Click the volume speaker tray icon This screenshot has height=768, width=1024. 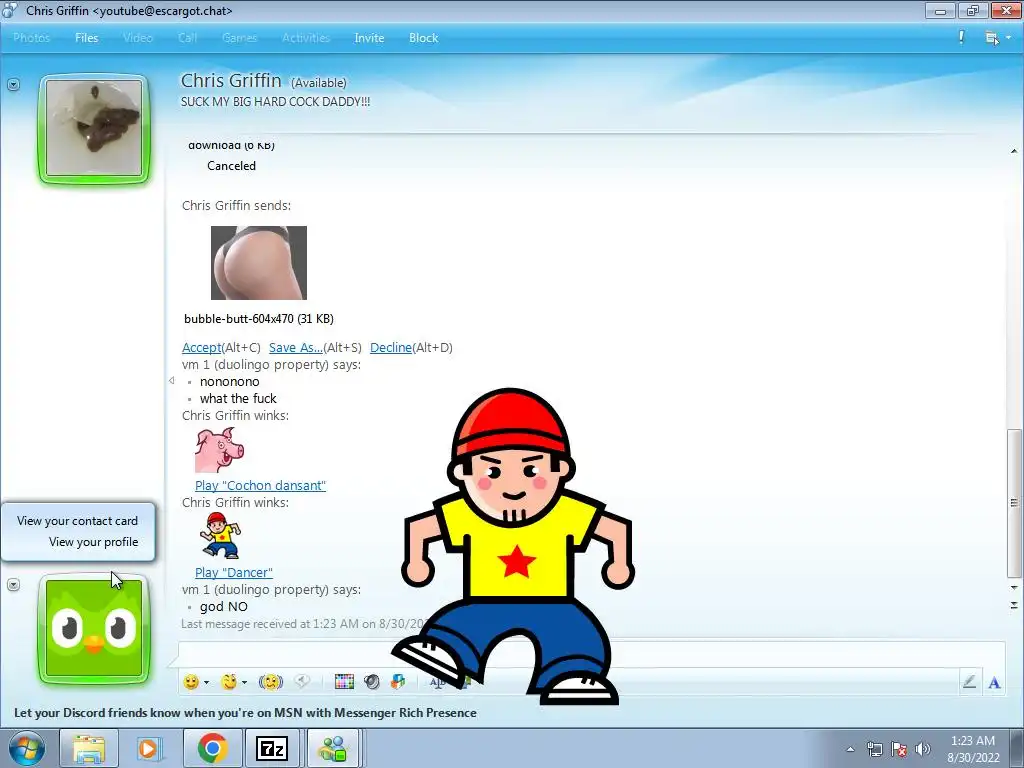tap(923, 749)
